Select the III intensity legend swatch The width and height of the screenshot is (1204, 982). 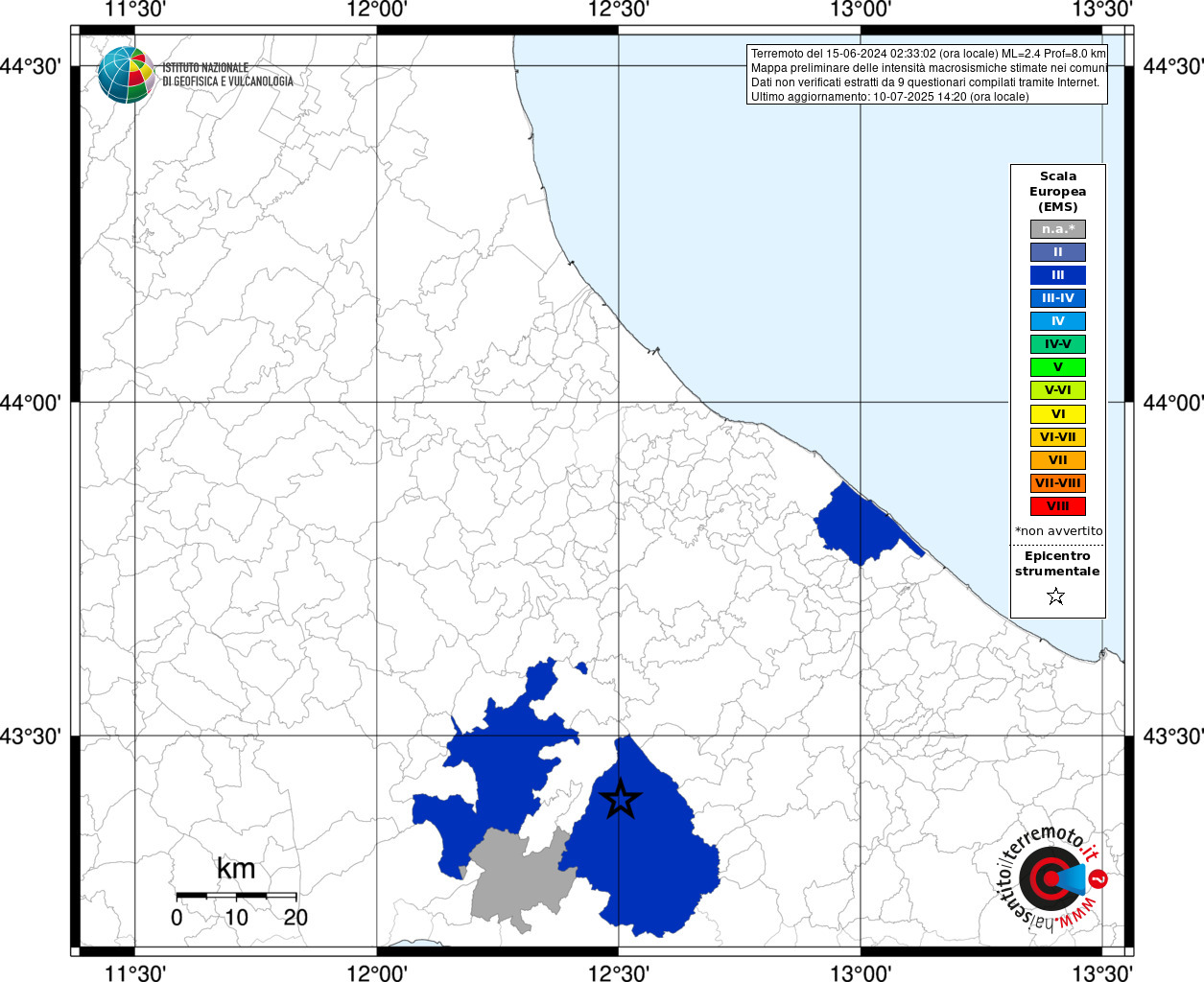pos(1058,275)
